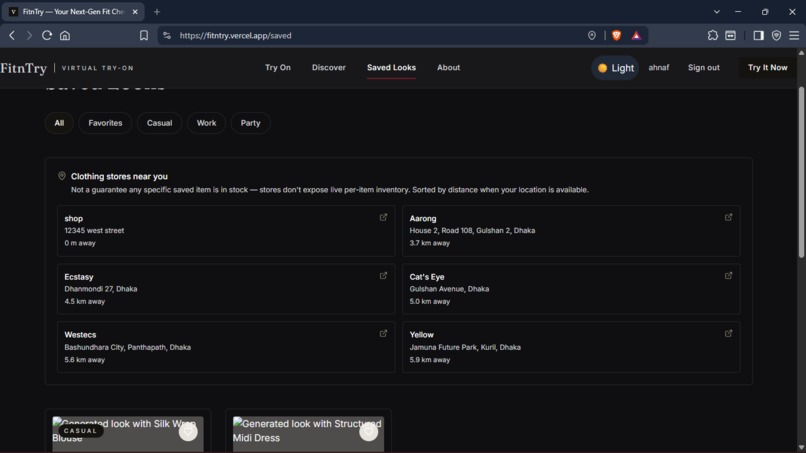Open the Westecs store card
The width and height of the screenshot is (806, 453).
[x=226, y=347]
